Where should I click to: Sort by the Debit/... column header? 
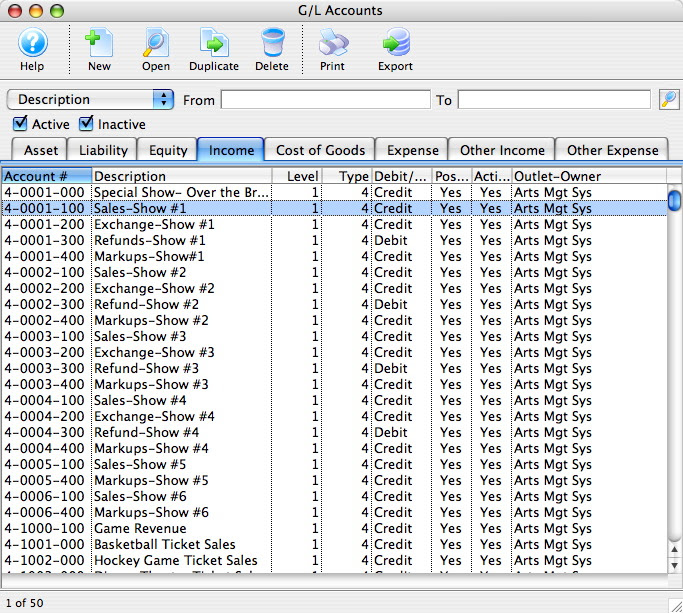click(402, 176)
